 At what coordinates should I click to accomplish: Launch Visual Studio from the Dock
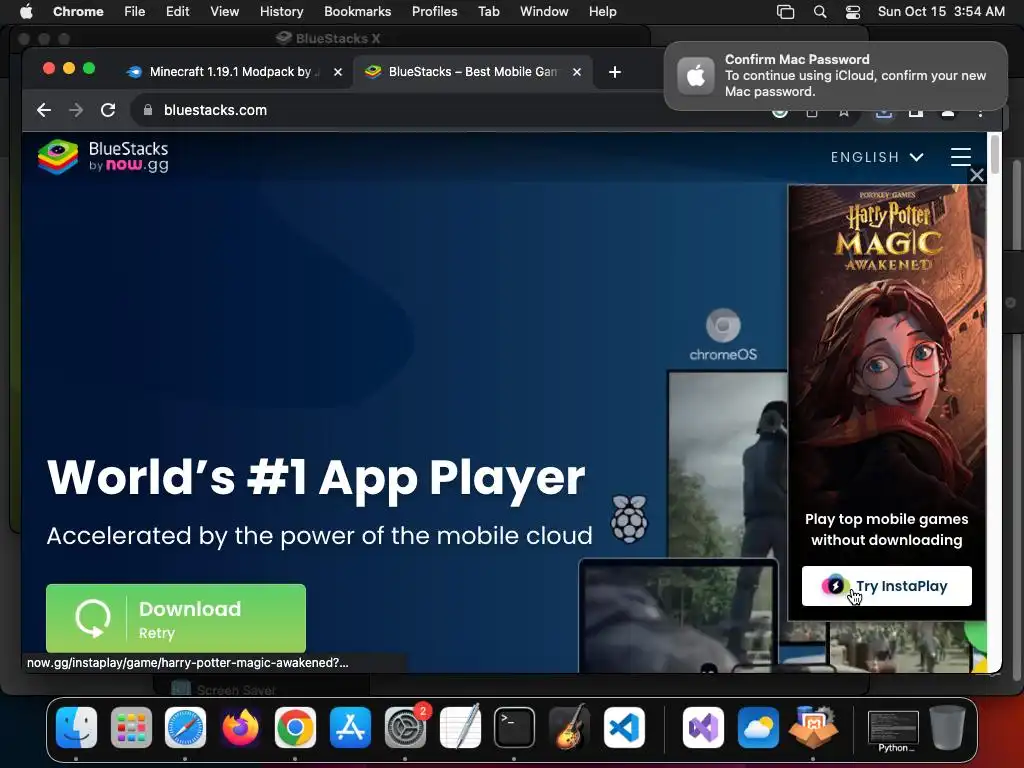coord(703,727)
